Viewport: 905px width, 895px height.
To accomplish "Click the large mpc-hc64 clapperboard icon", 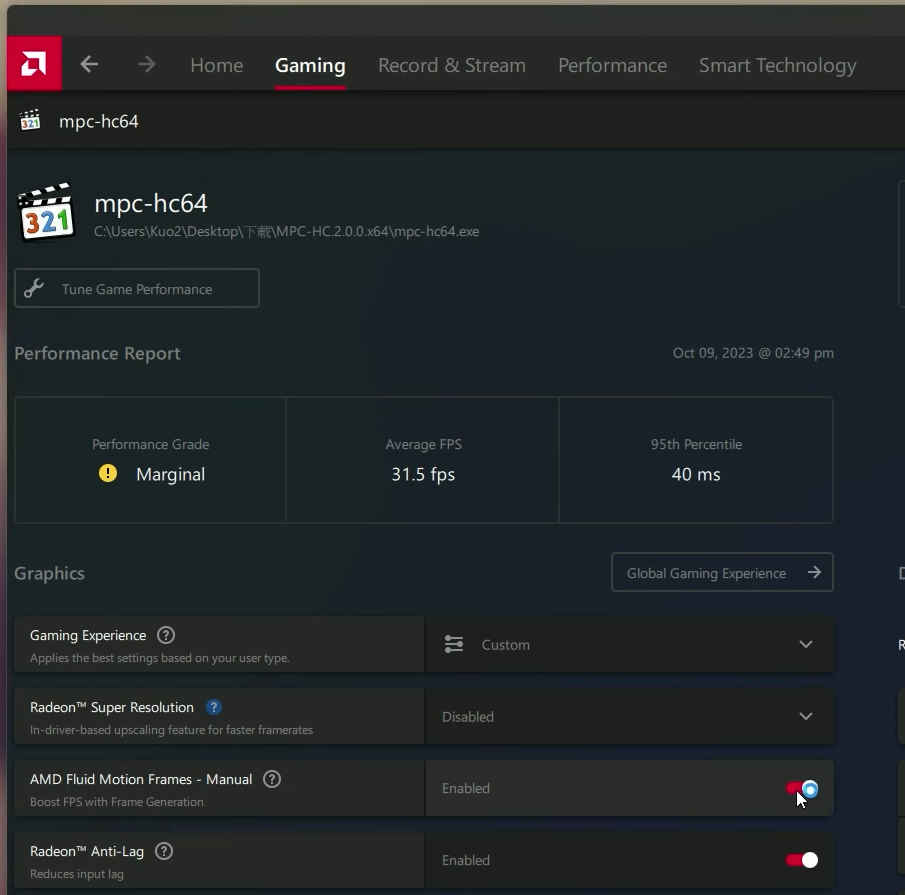I will pyautogui.click(x=47, y=212).
